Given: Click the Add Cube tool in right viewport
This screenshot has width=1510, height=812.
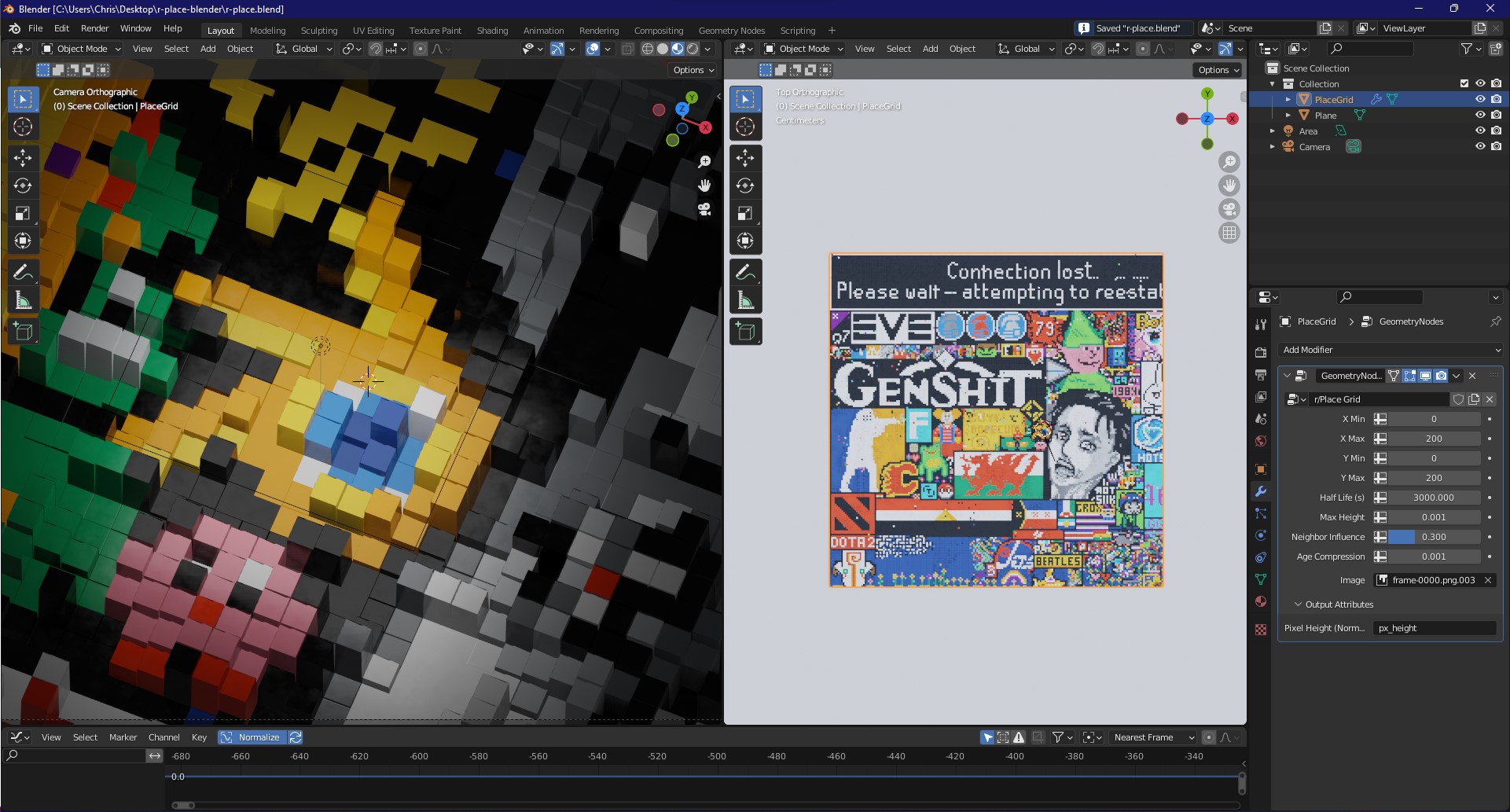Looking at the screenshot, I should coord(745,332).
